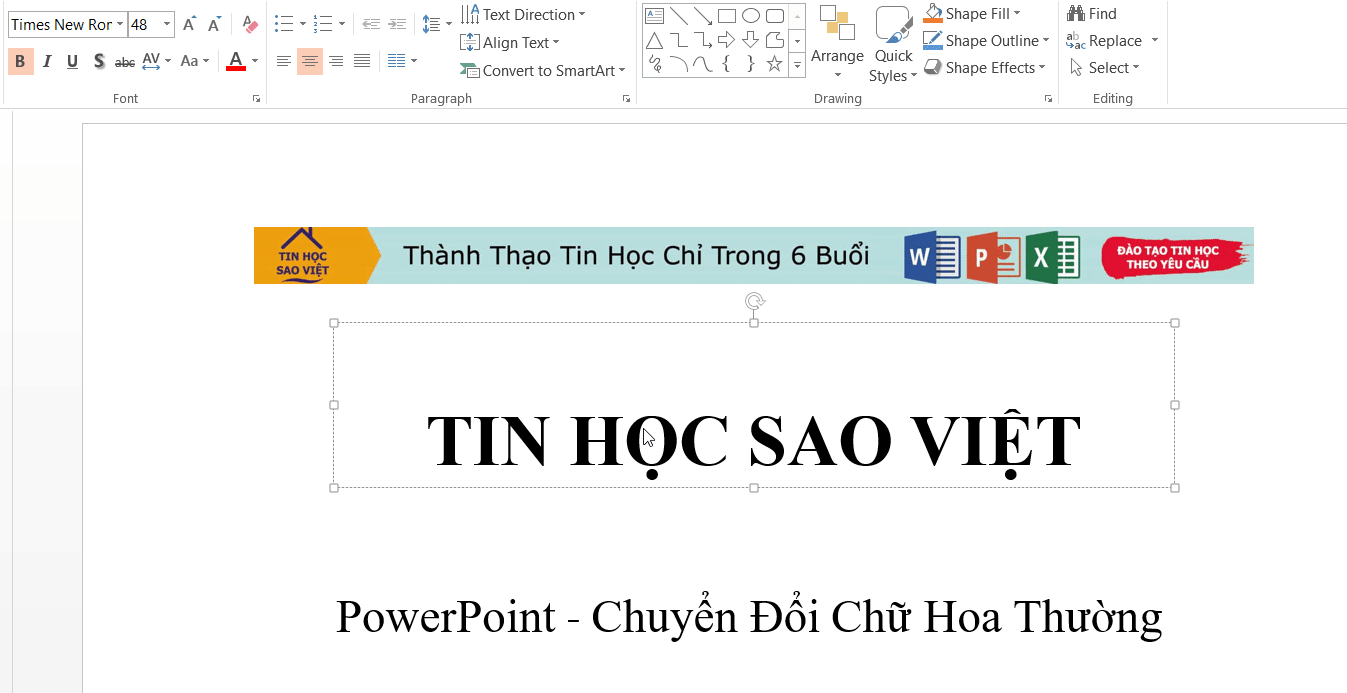Open Convert to SmartArt menu

[x=543, y=70]
